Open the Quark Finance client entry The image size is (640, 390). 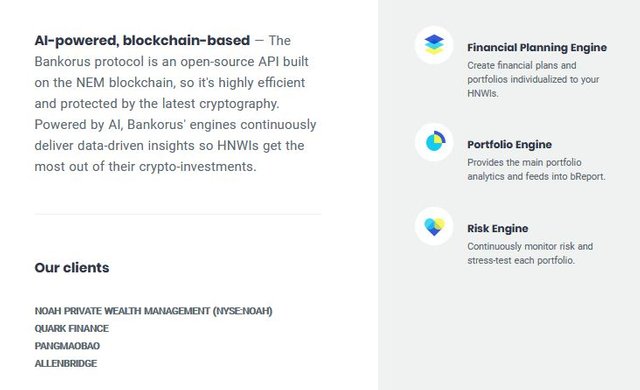pyautogui.click(x=72, y=328)
